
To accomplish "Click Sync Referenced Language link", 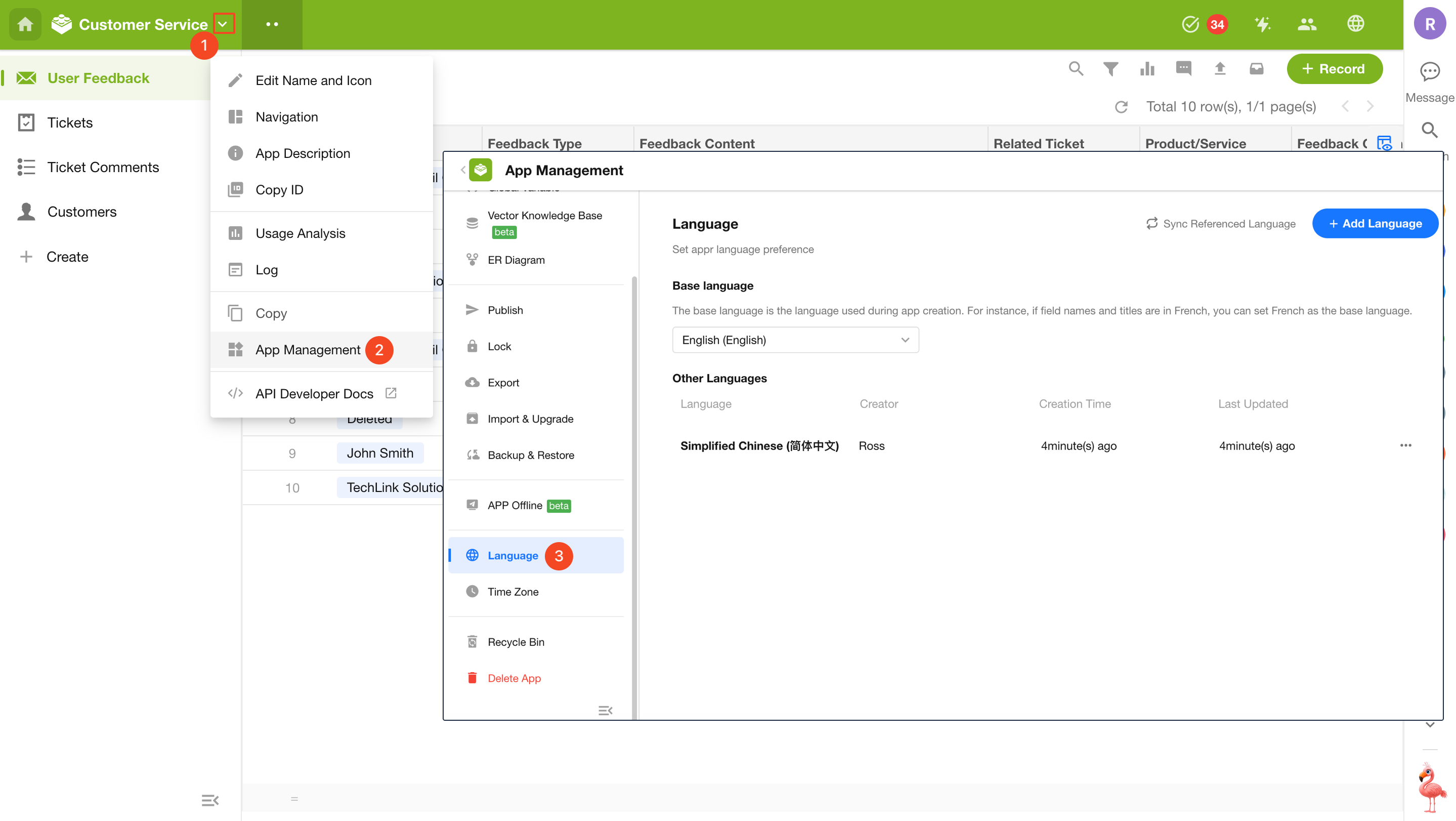I will coord(1221,224).
